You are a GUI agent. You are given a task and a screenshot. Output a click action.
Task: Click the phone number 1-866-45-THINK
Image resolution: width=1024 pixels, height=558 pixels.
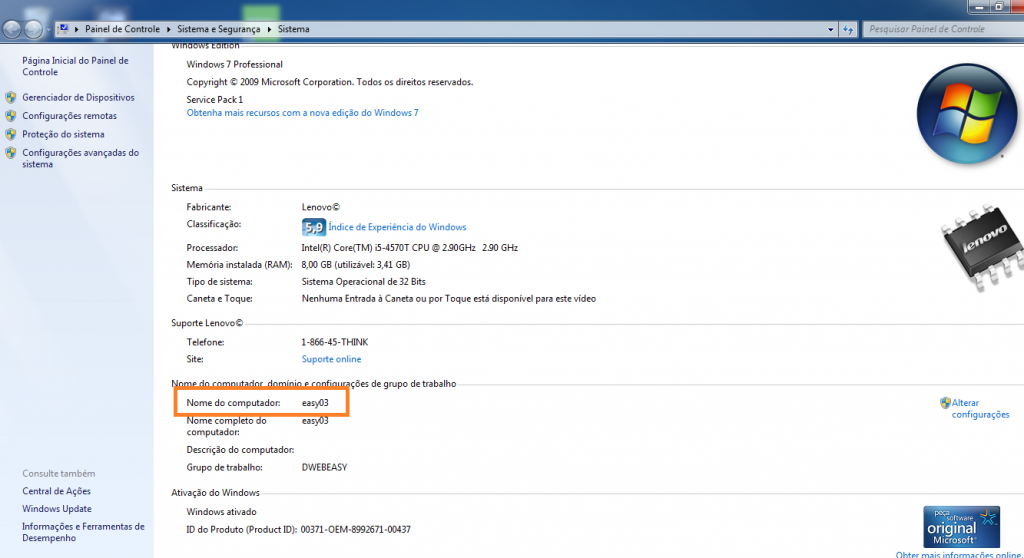334,342
